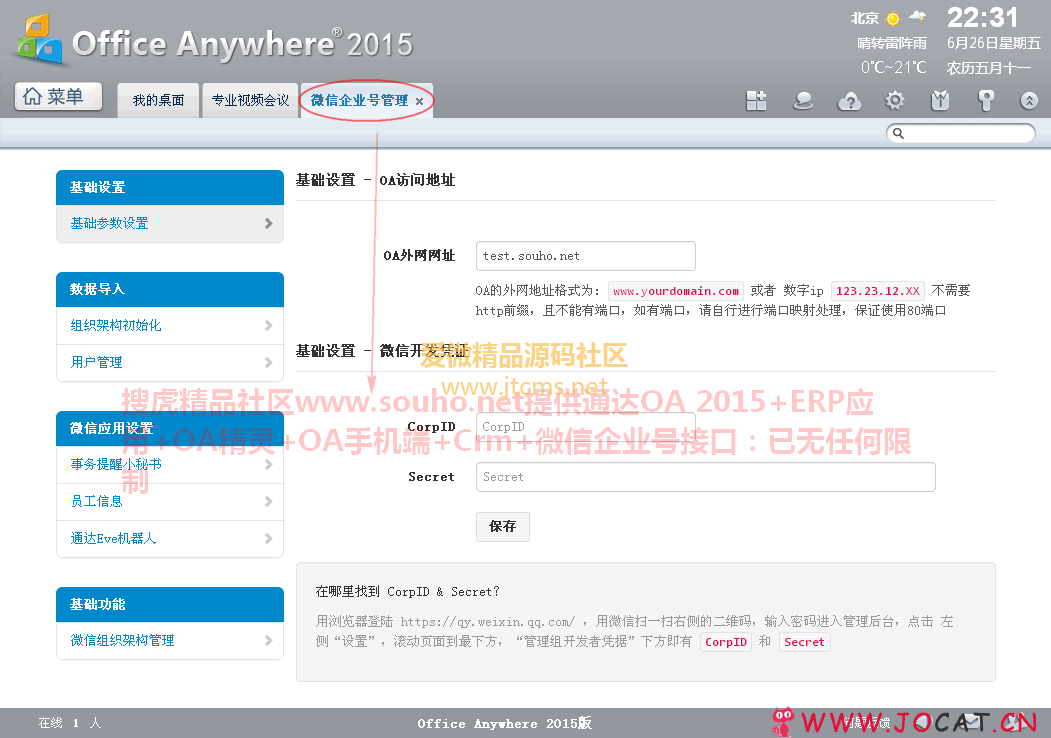Click the 123.23.12.XX example IP text

877,291
